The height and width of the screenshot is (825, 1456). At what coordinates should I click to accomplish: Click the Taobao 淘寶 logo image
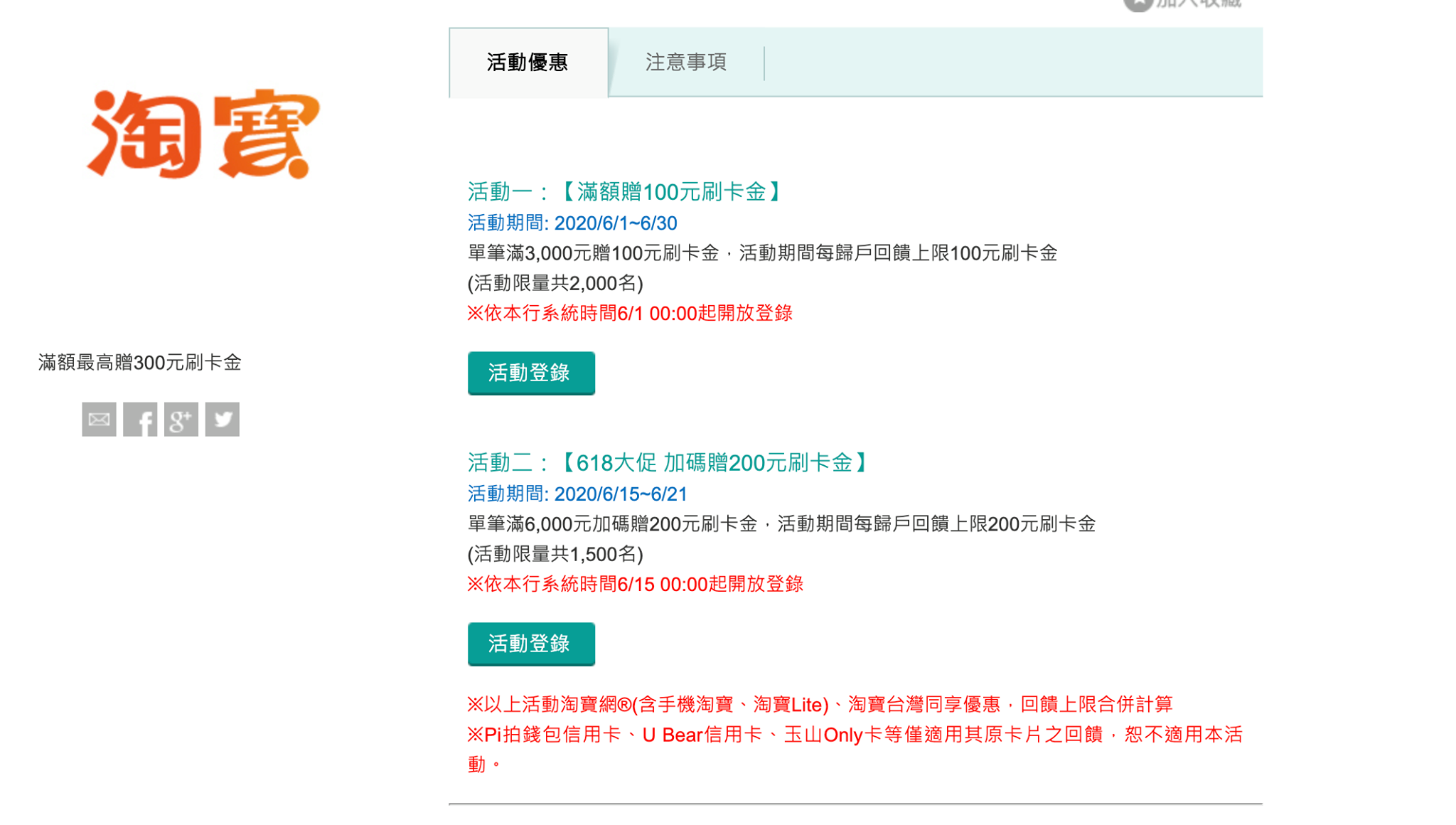pyautogui.click(x=203, y=134)
